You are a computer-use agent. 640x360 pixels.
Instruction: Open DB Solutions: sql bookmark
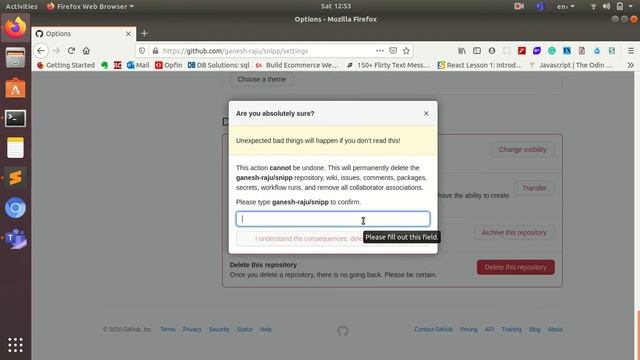218,65
